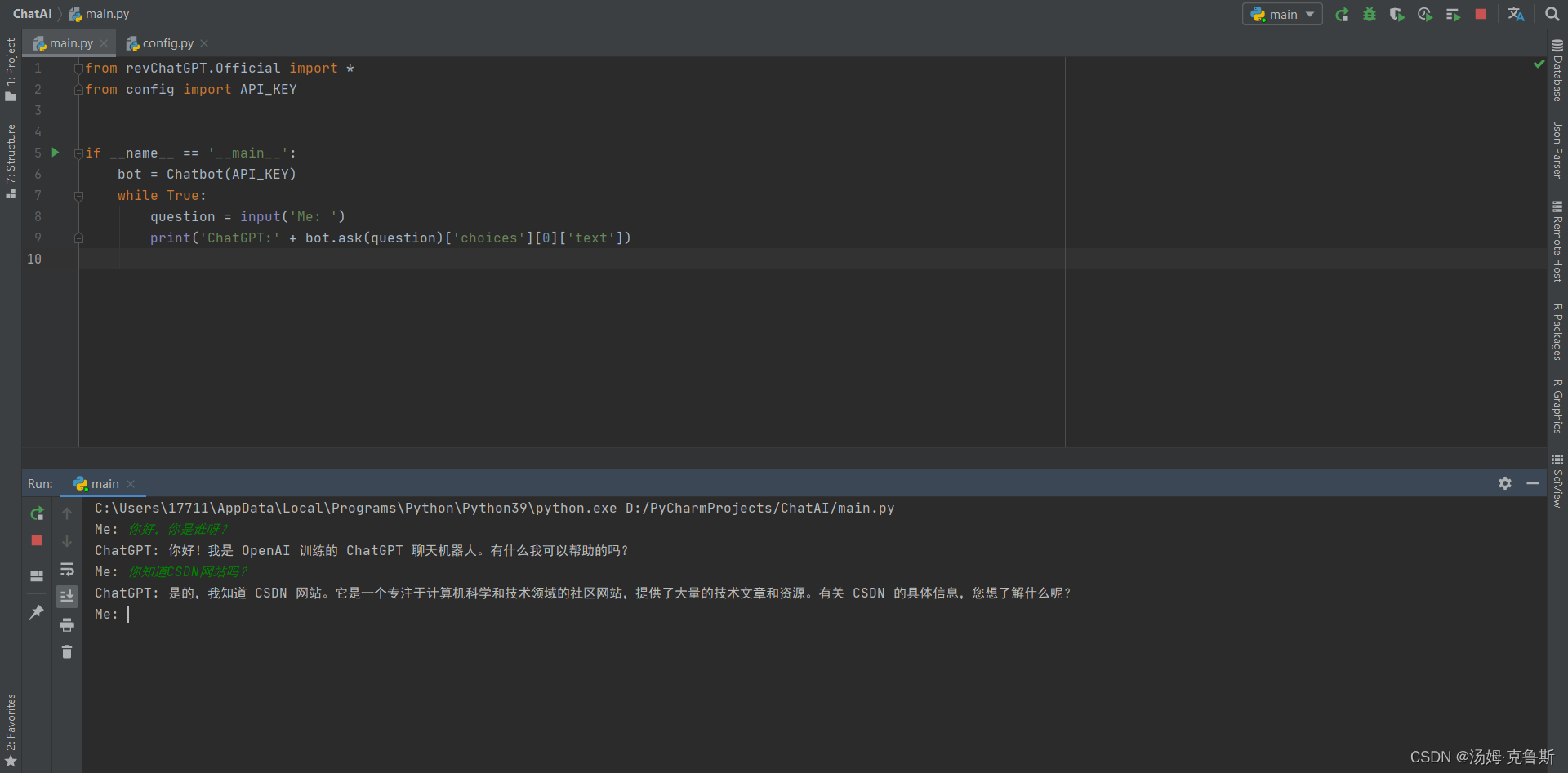The image size is (1568, 773).
Task: Open the R Packages side panel
Action: click(x=1557, y=331)
